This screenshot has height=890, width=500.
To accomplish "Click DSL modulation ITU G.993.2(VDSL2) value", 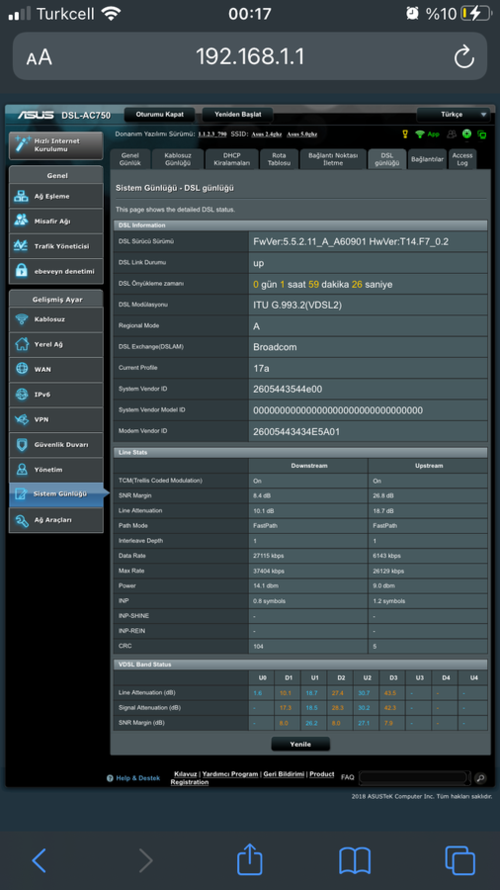I will pyautogui.click(x=297, y=305).
